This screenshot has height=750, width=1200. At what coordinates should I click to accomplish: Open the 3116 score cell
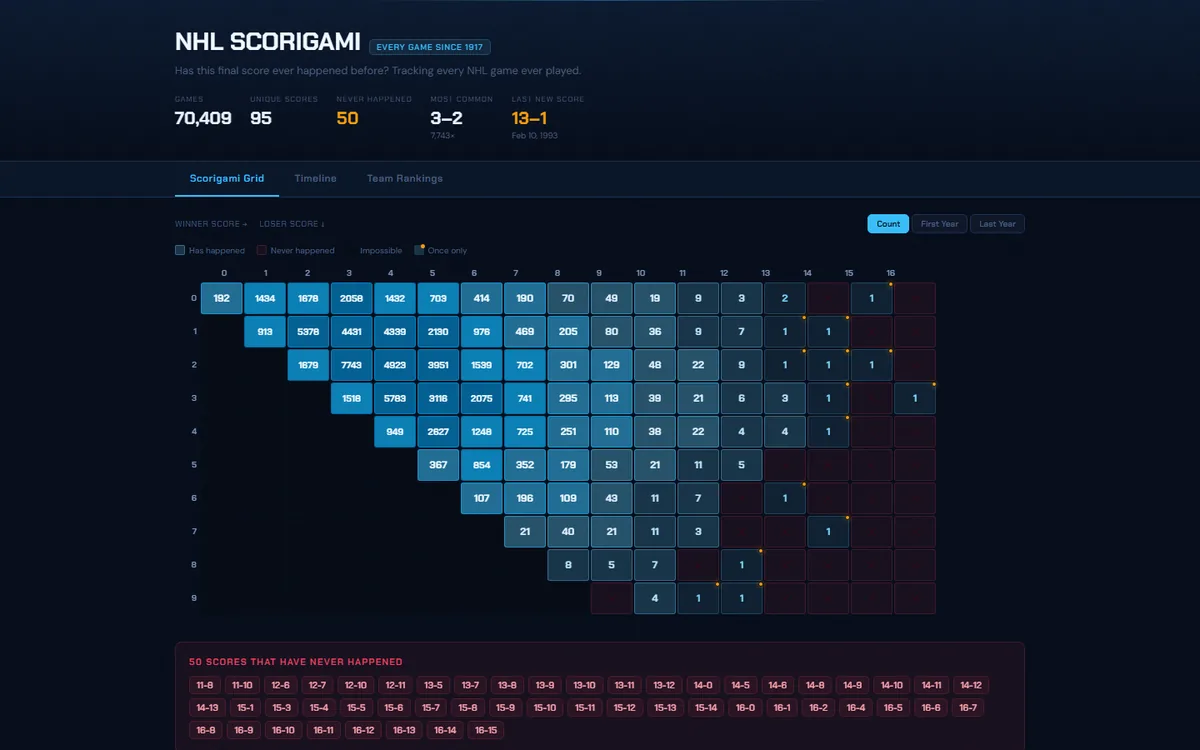pos(438,399)
